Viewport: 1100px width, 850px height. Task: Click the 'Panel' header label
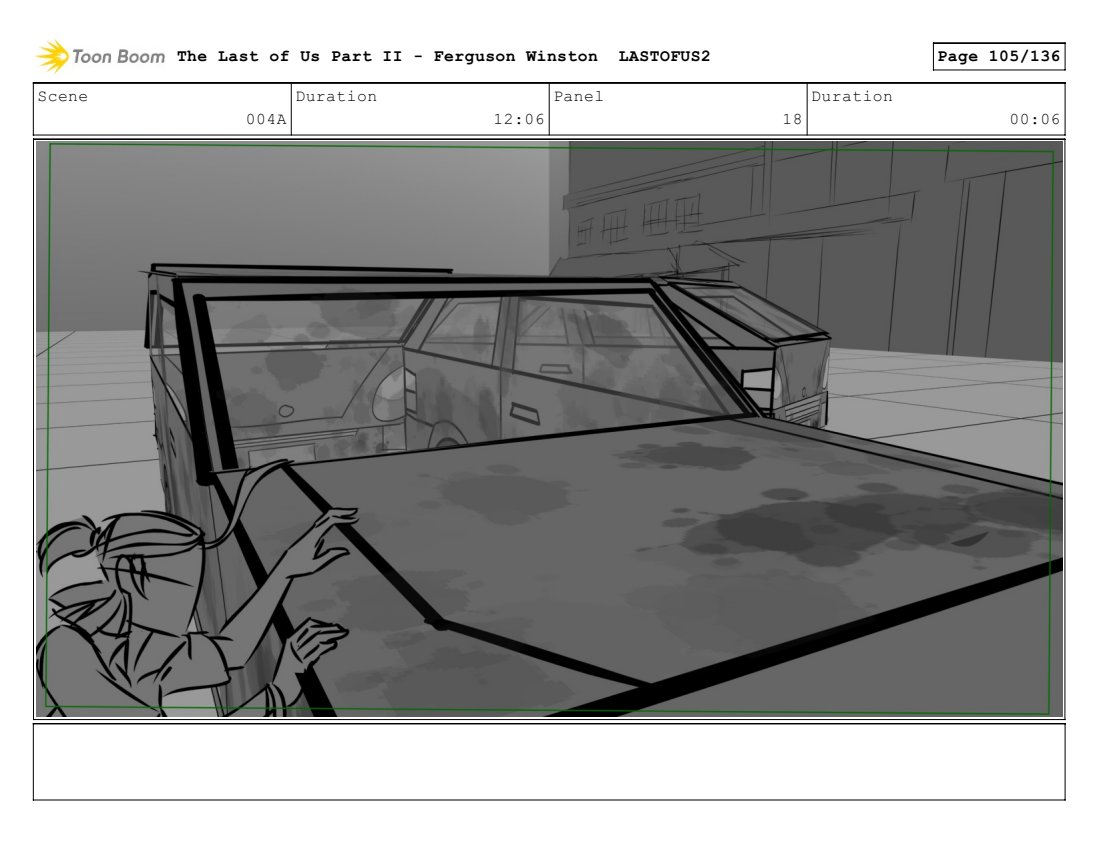578,97
